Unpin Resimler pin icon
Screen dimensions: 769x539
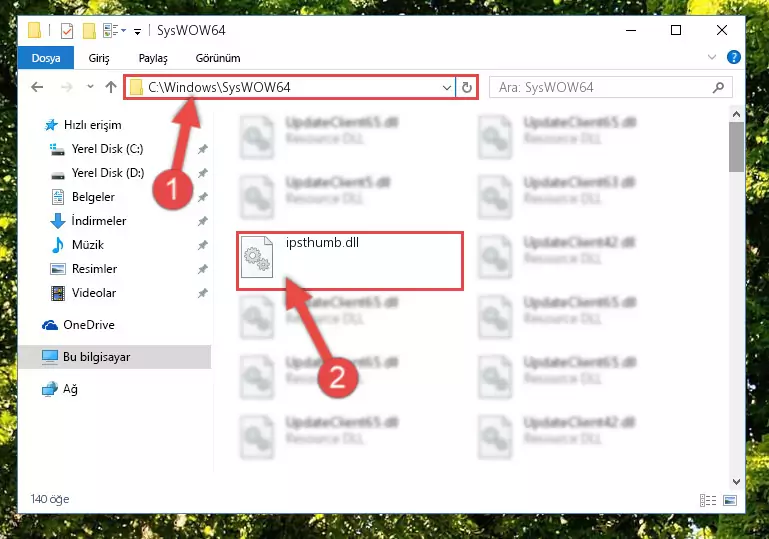[203, 269]
